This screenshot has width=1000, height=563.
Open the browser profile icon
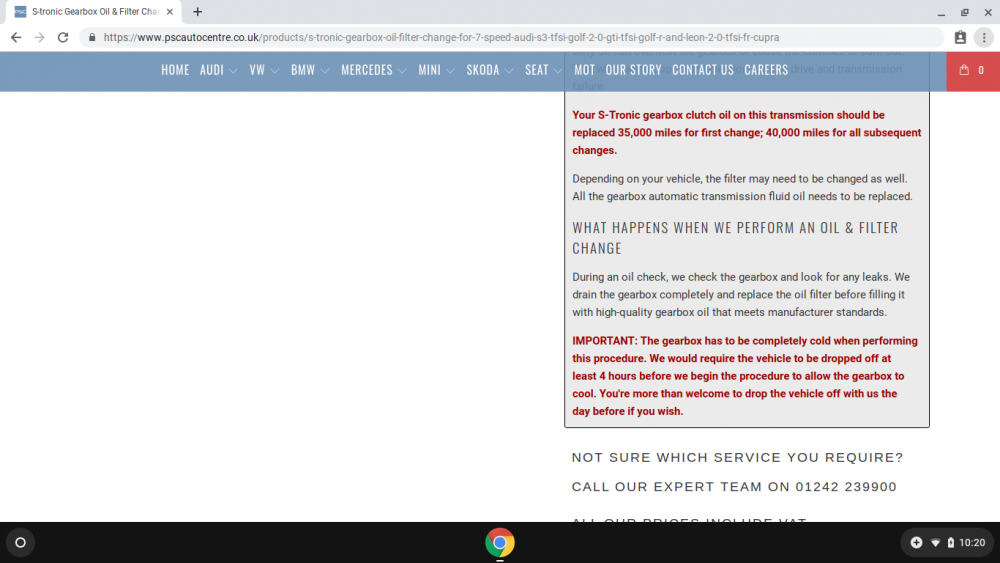(x=960, y=38)
